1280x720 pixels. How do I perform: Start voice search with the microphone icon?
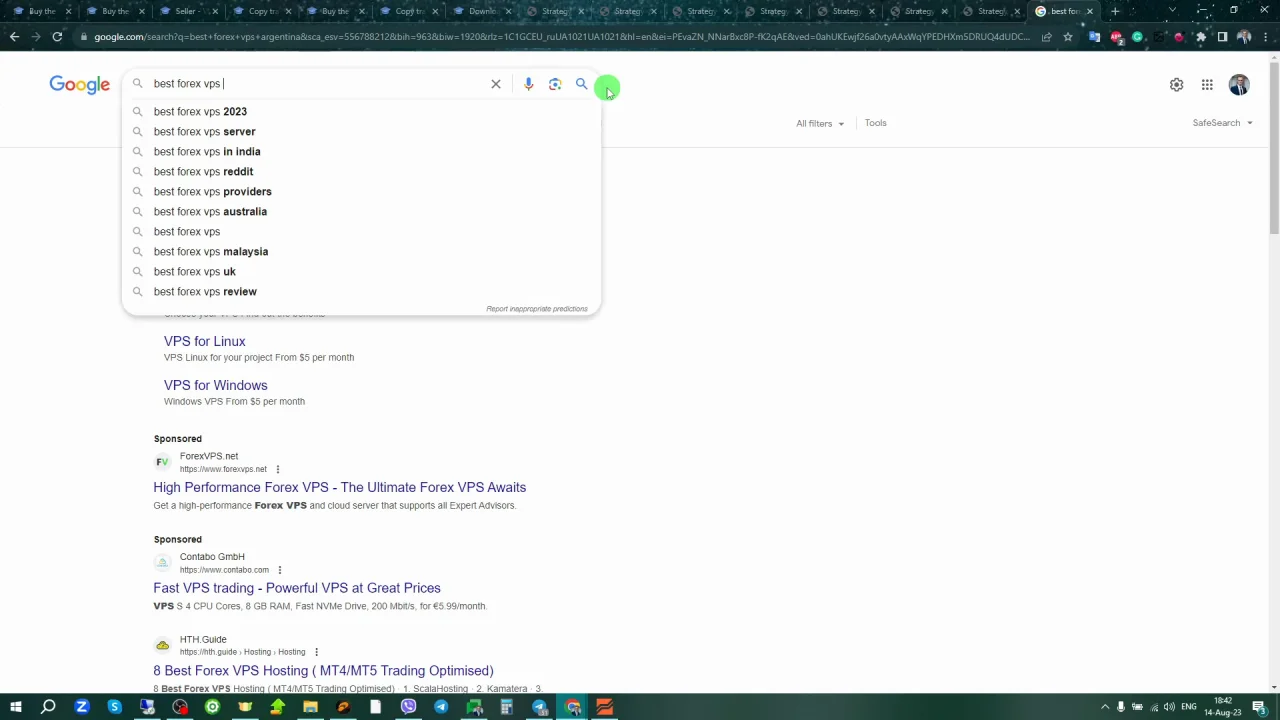[x=528, y=84]
